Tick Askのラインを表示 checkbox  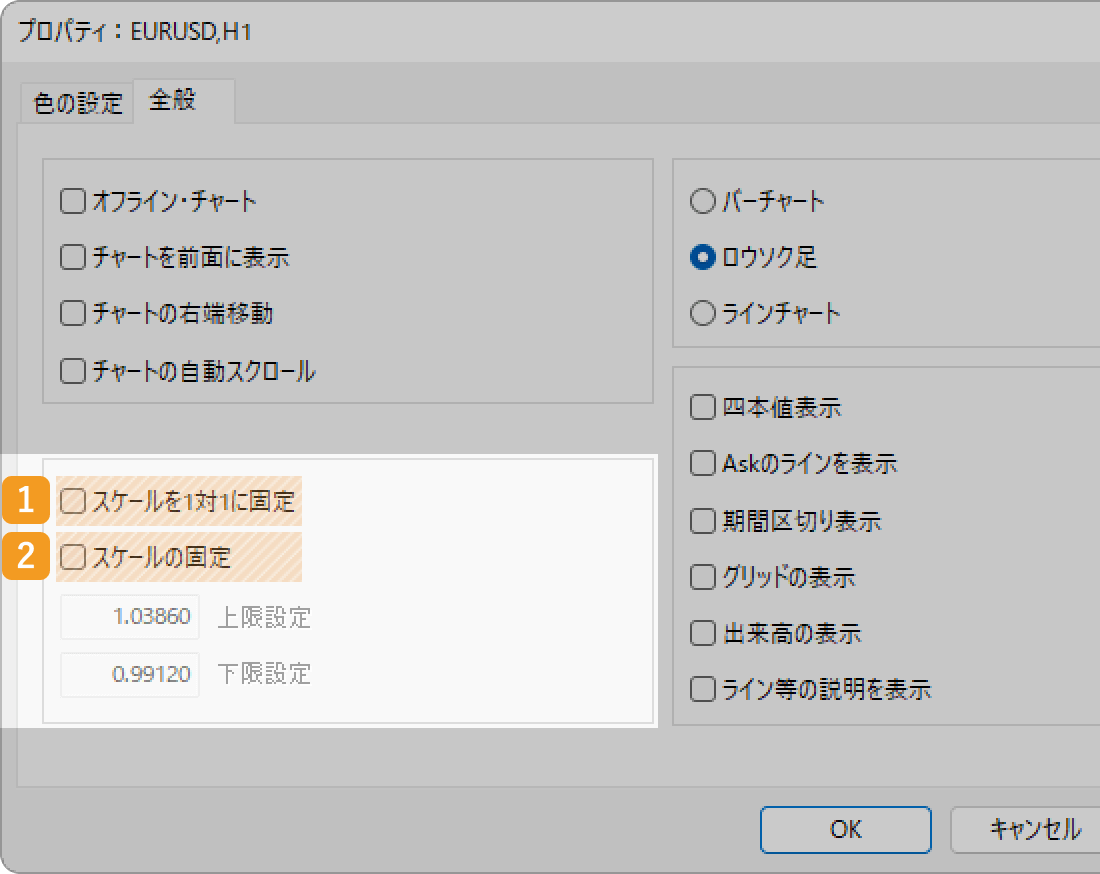[x=703, y=464]
